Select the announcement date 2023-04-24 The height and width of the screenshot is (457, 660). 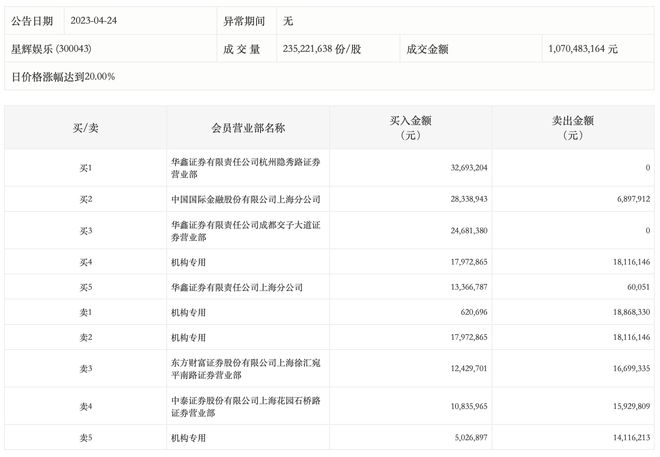102,21
